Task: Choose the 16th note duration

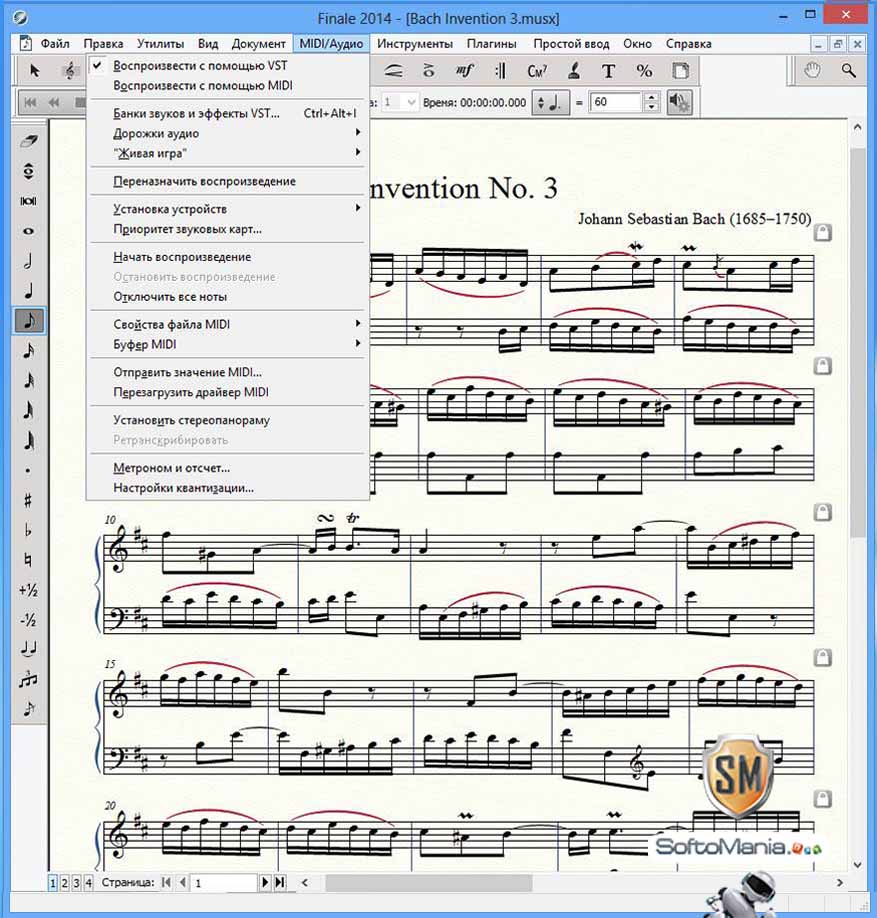Action: pos(29,351)
